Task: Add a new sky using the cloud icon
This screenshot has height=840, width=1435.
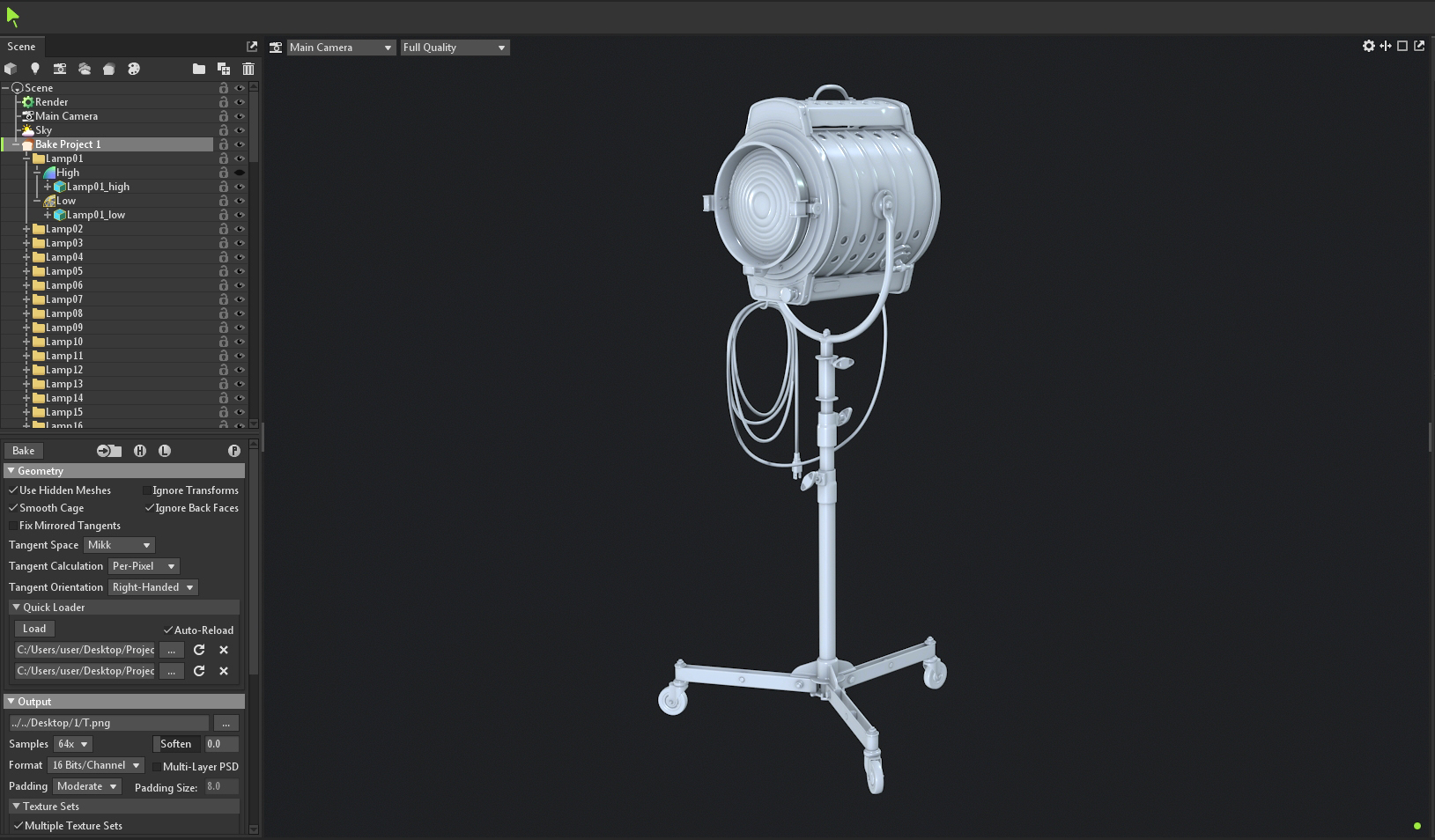Action: coord(85,69)
